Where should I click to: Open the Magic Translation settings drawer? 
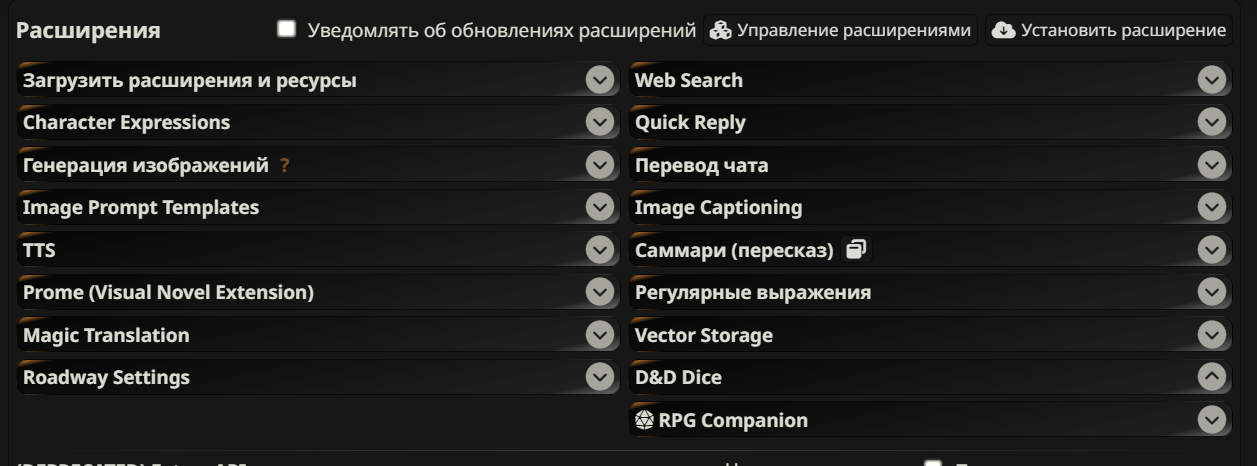[316, 335]
